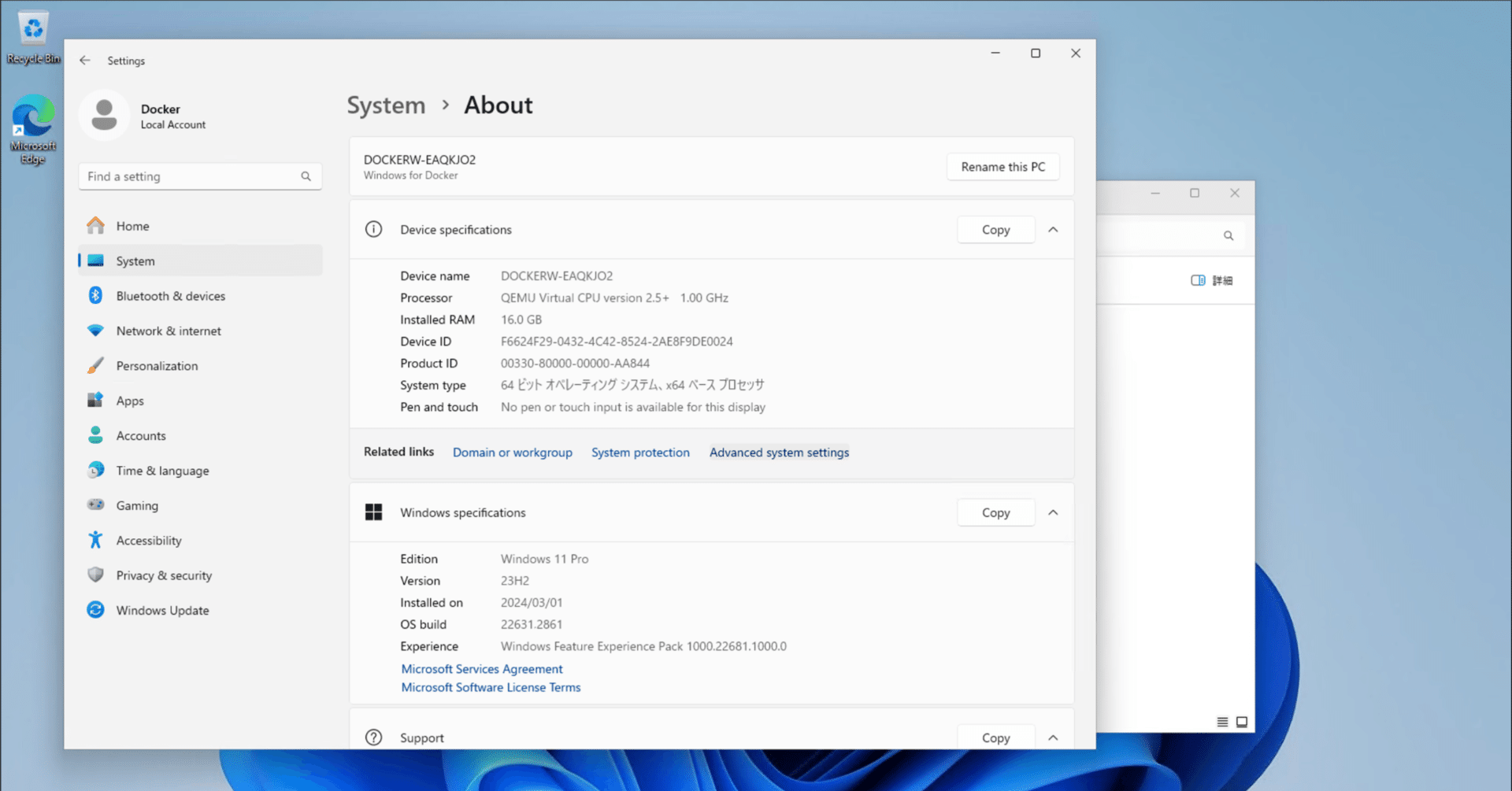Copy the Support information

(x=995, y=737)
